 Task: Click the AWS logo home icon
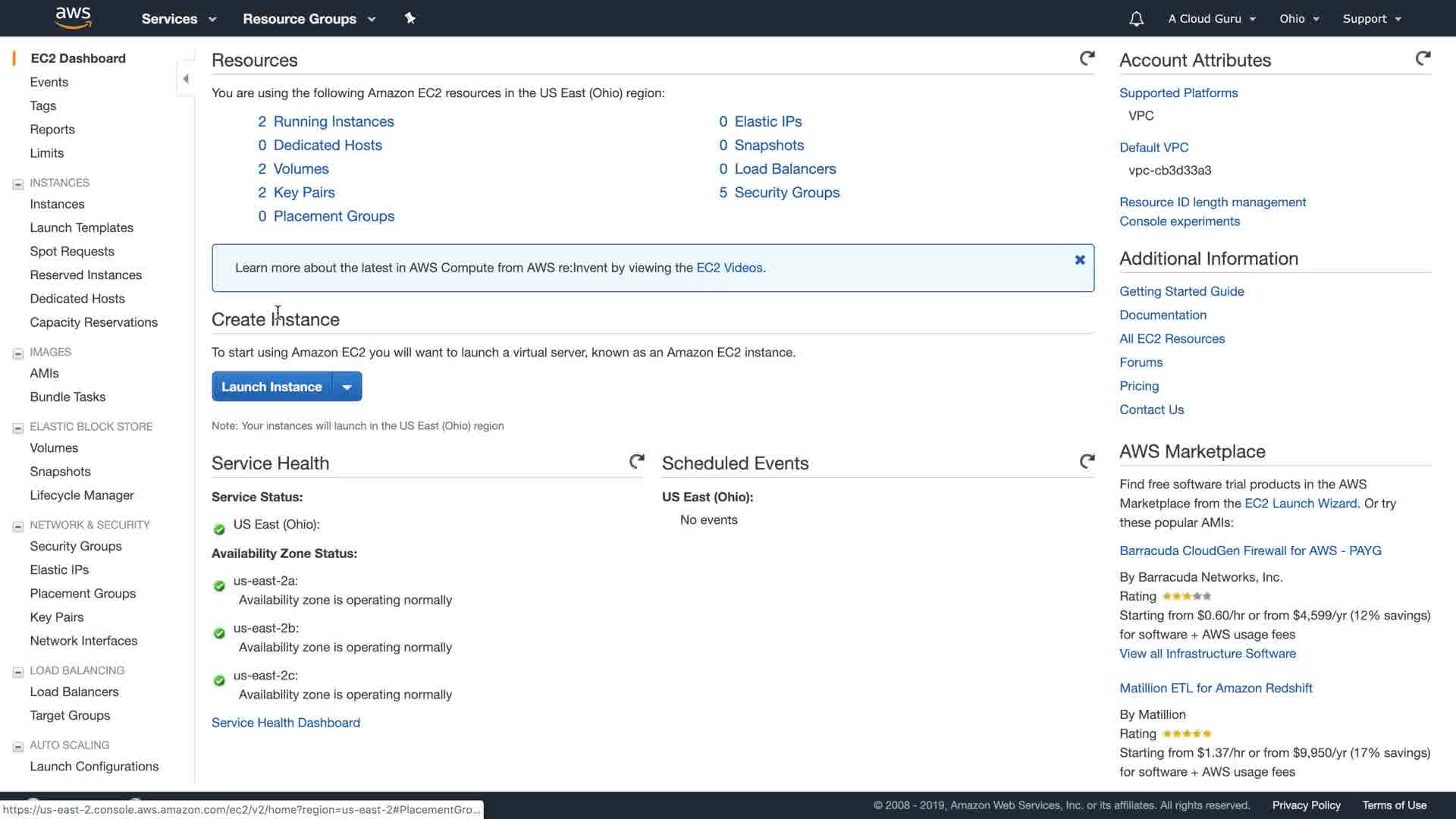tap(74, 17)
